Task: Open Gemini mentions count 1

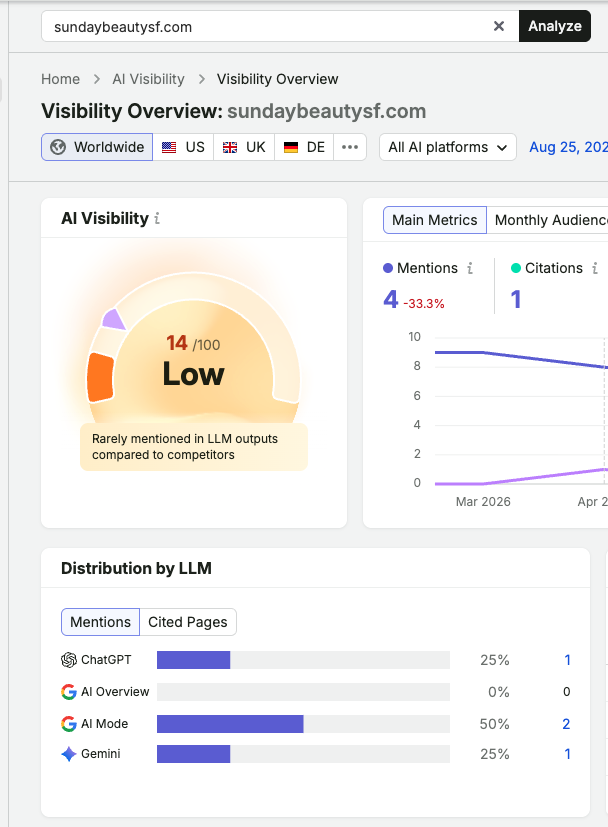Action: 567,754
